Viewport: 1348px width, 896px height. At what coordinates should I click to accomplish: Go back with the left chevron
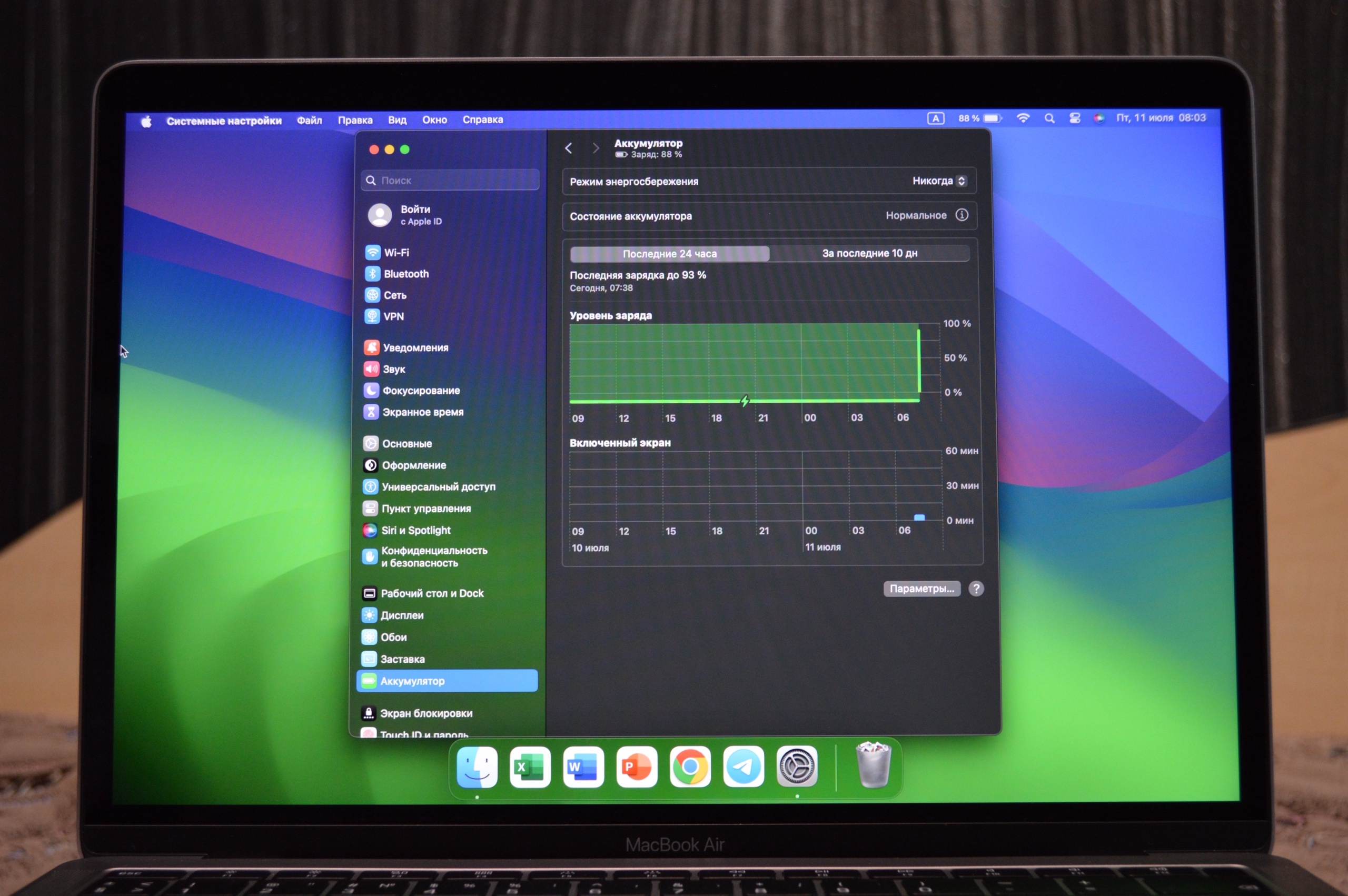569,148
